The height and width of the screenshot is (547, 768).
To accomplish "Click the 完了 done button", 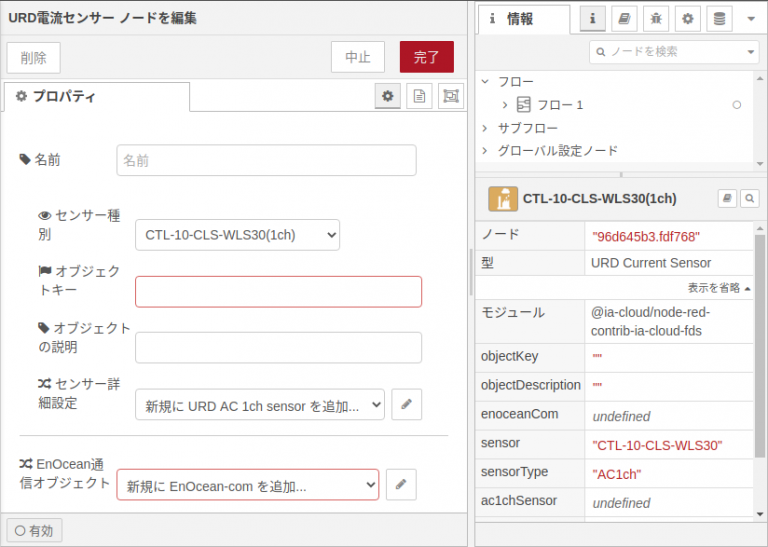I will tap(426, 57).
